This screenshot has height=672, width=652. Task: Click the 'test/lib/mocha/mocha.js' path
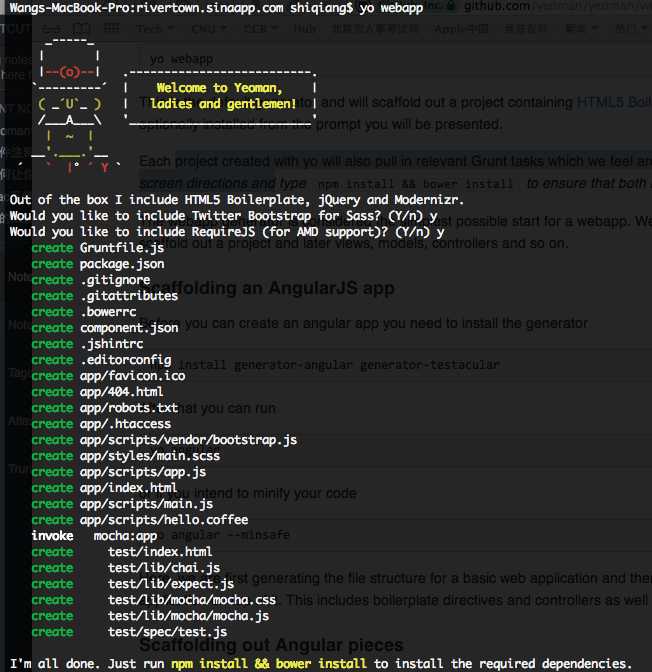click(x=188, y=616)
